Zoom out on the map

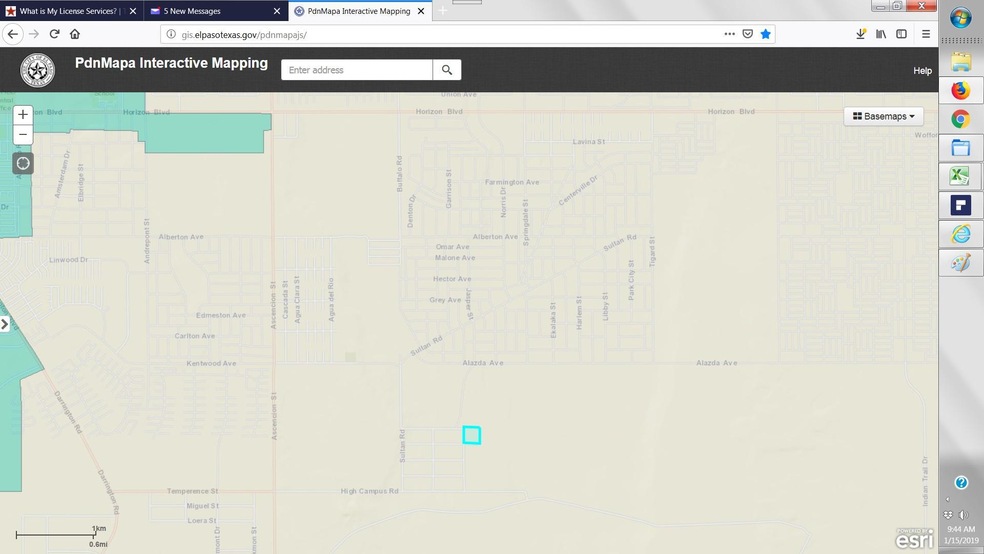point(23,135)
